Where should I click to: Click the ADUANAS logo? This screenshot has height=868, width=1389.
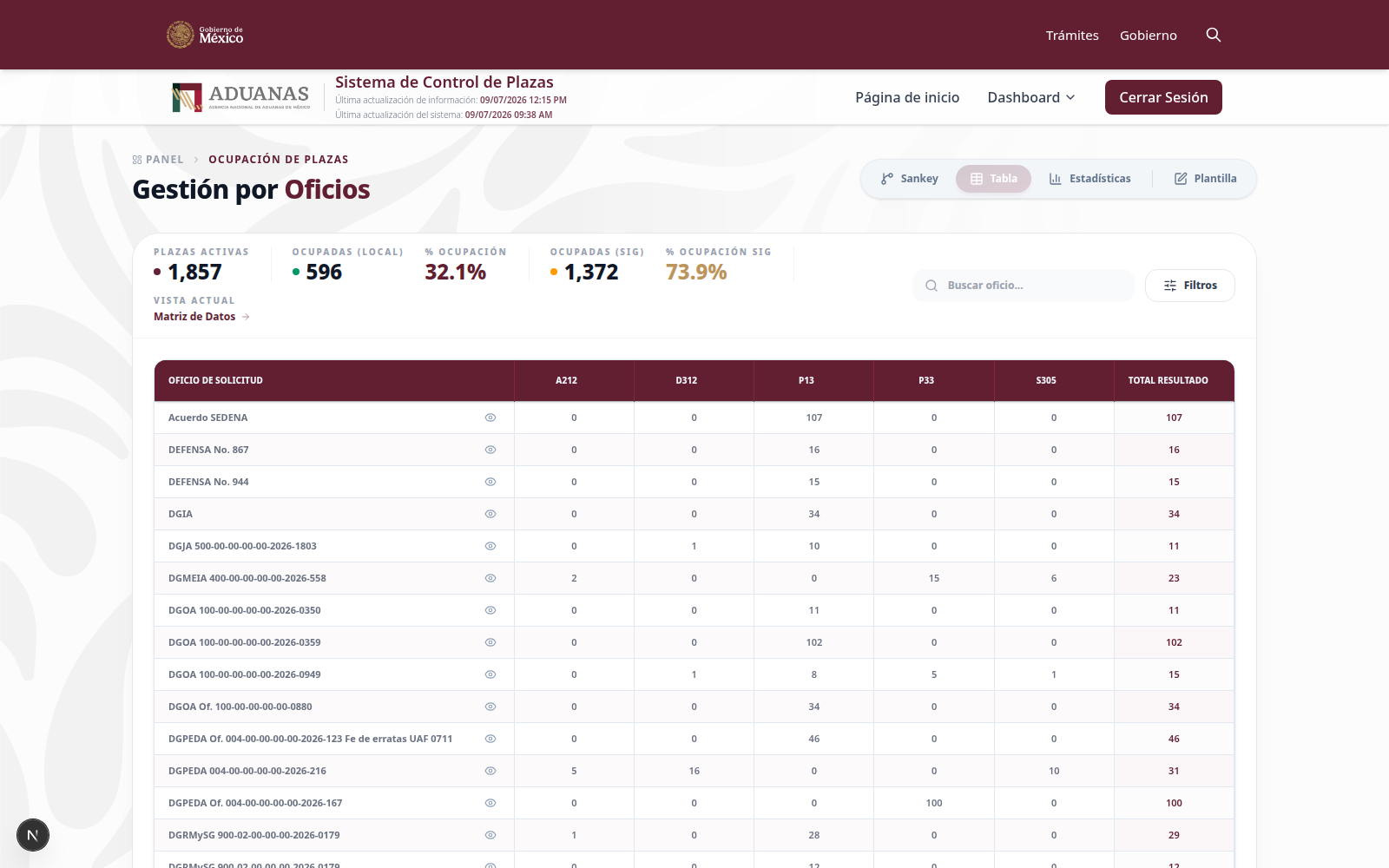pyautogui.click(x=240, y=97)
